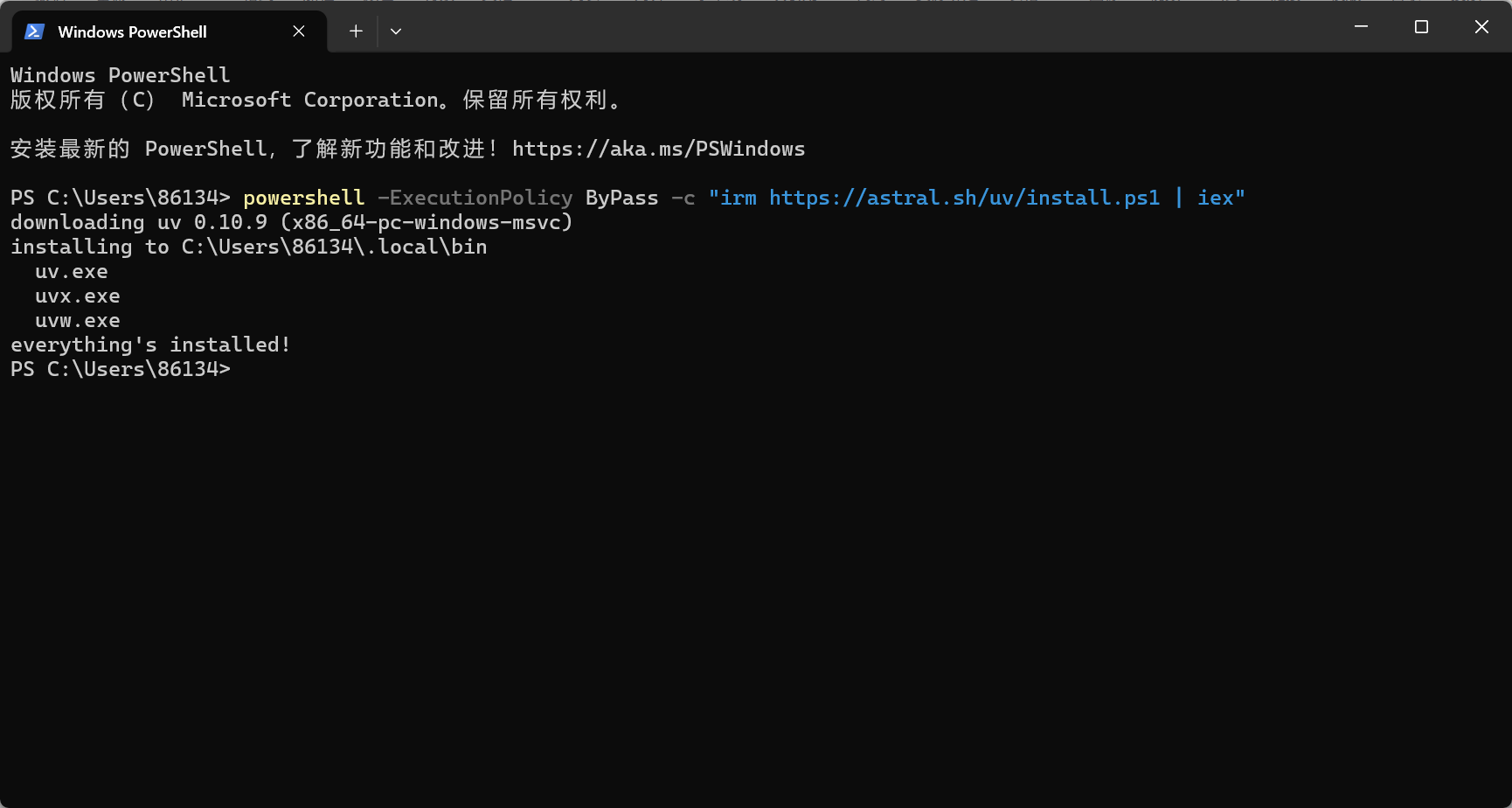The height and width of the screenshot is (808, 1512).
Task: Click the 'powershell' command word
Action: (x=303, y=198)
